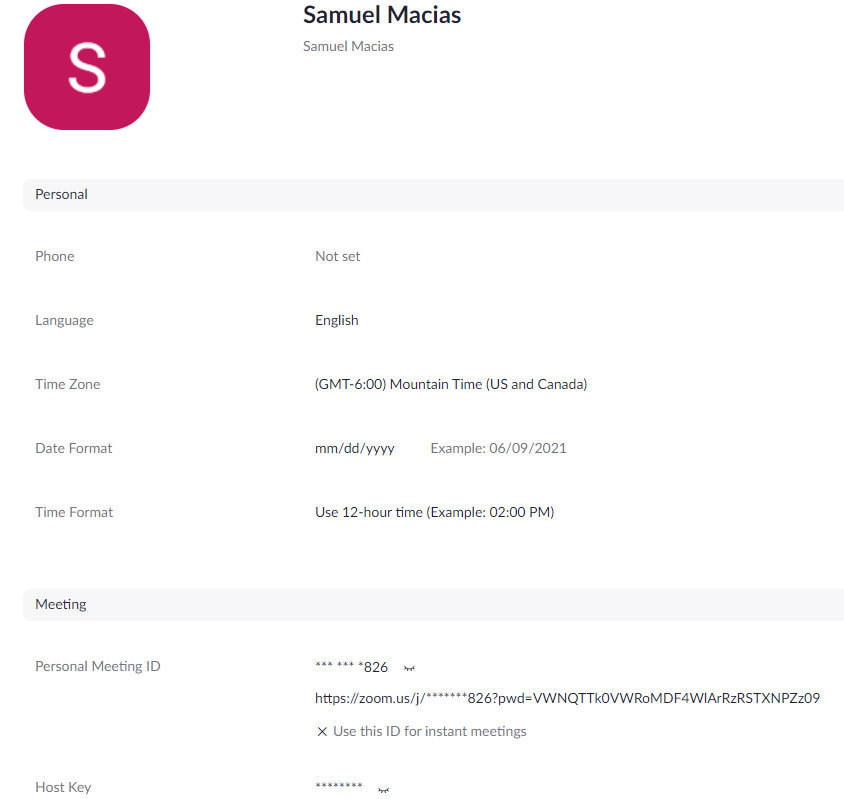Click the English language value
This screenshot has height=799, width=844.
(x=337, y=320)
